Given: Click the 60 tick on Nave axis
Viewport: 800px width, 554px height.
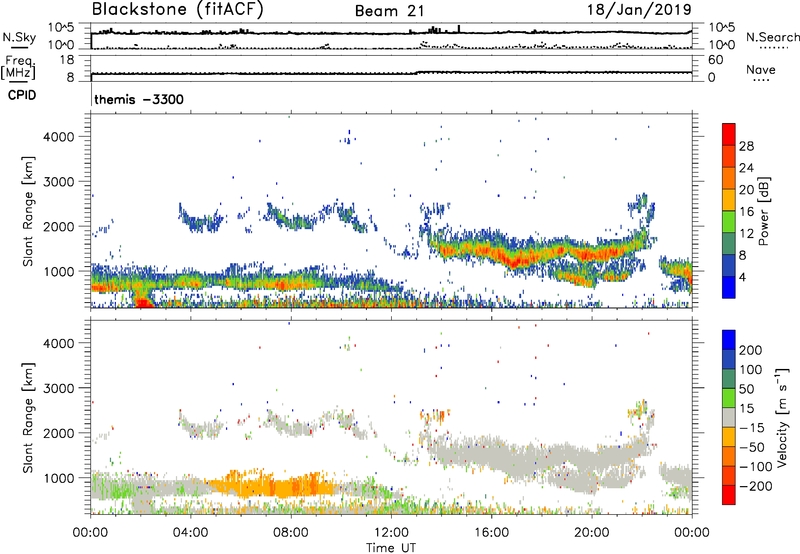Looking at the screenshot, I should 716,60.
